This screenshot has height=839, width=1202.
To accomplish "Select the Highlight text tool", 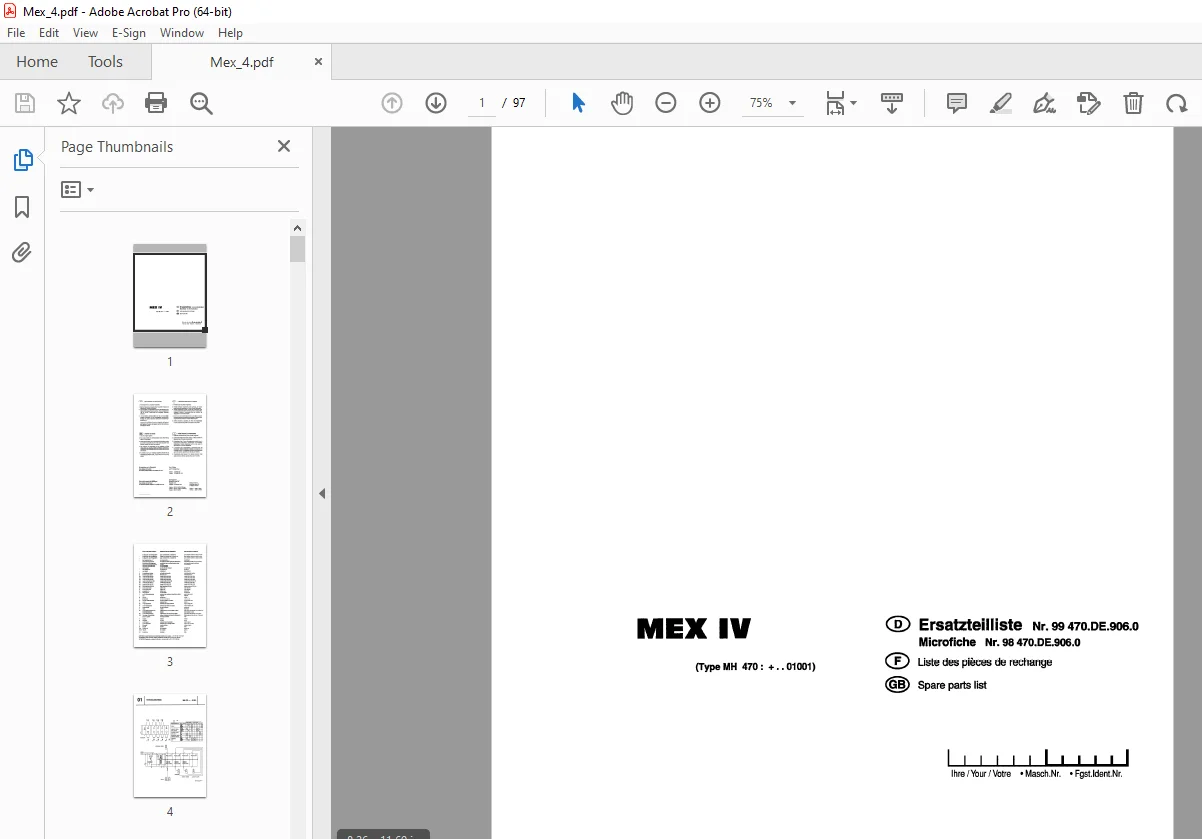I will [x=1001, y=103].
